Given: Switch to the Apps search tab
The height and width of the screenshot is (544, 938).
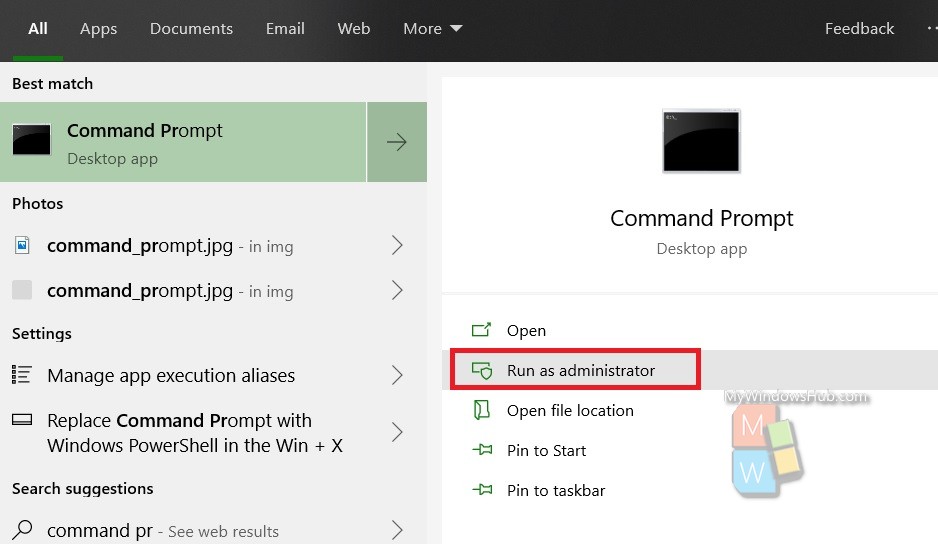Looking at the screenshot, I should (x=99, y=29).
